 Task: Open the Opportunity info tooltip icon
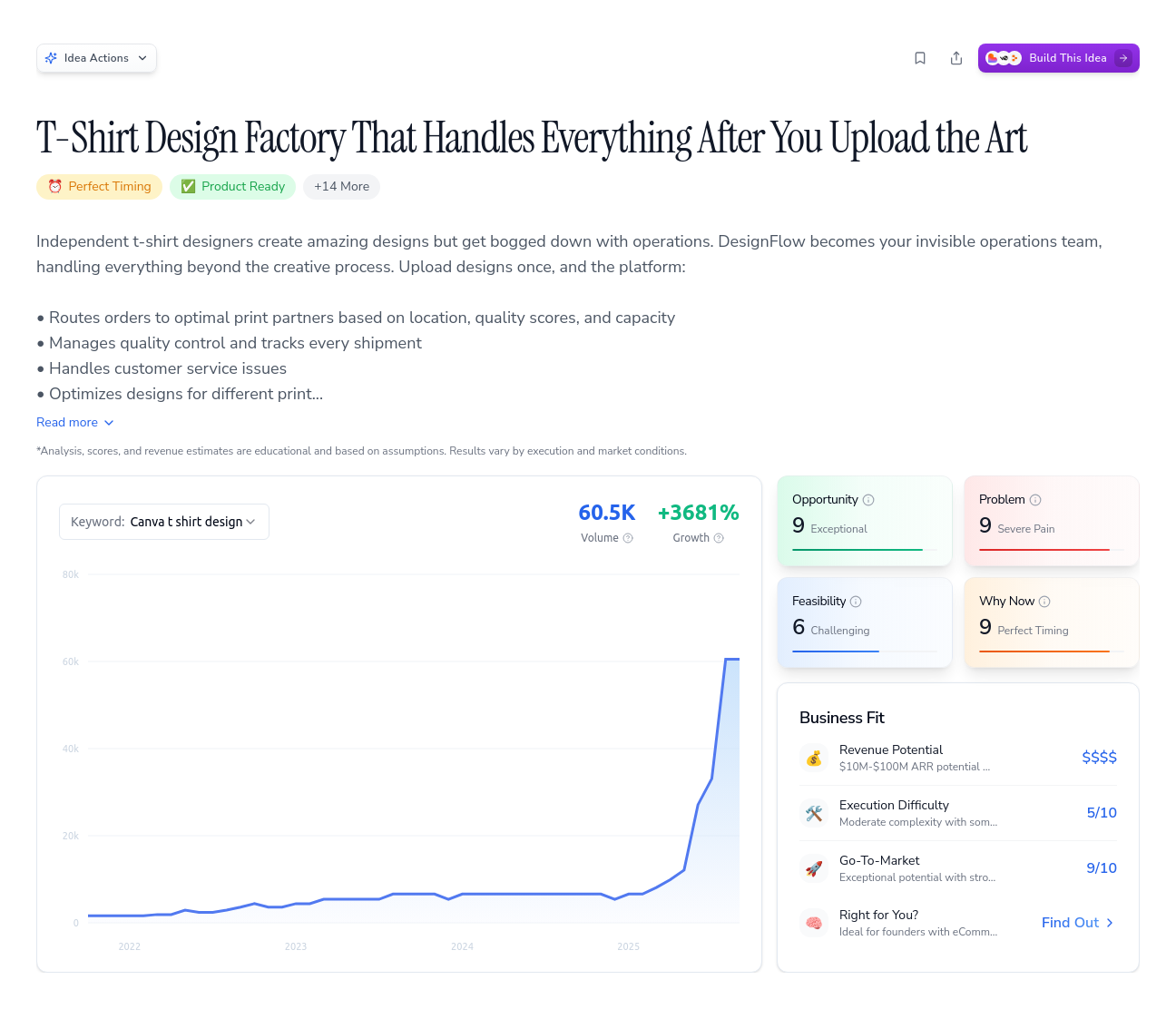(x=869, y=499)
